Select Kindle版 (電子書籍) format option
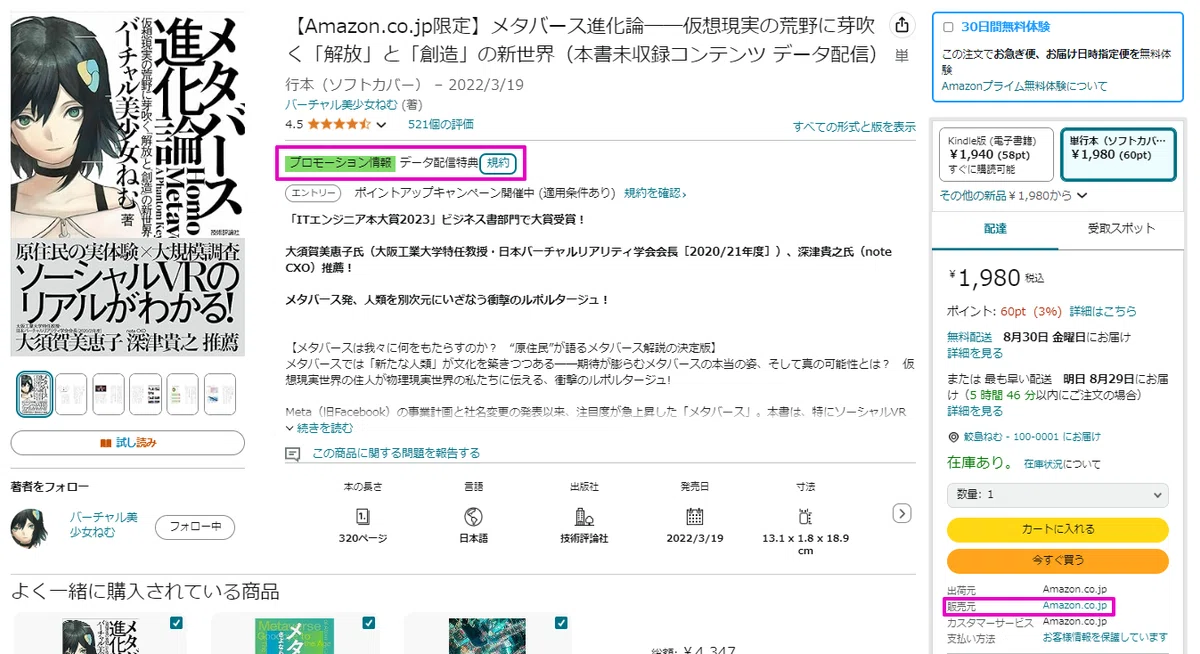Viewport: 1200px width, 654px height. (x=996, y=154)
